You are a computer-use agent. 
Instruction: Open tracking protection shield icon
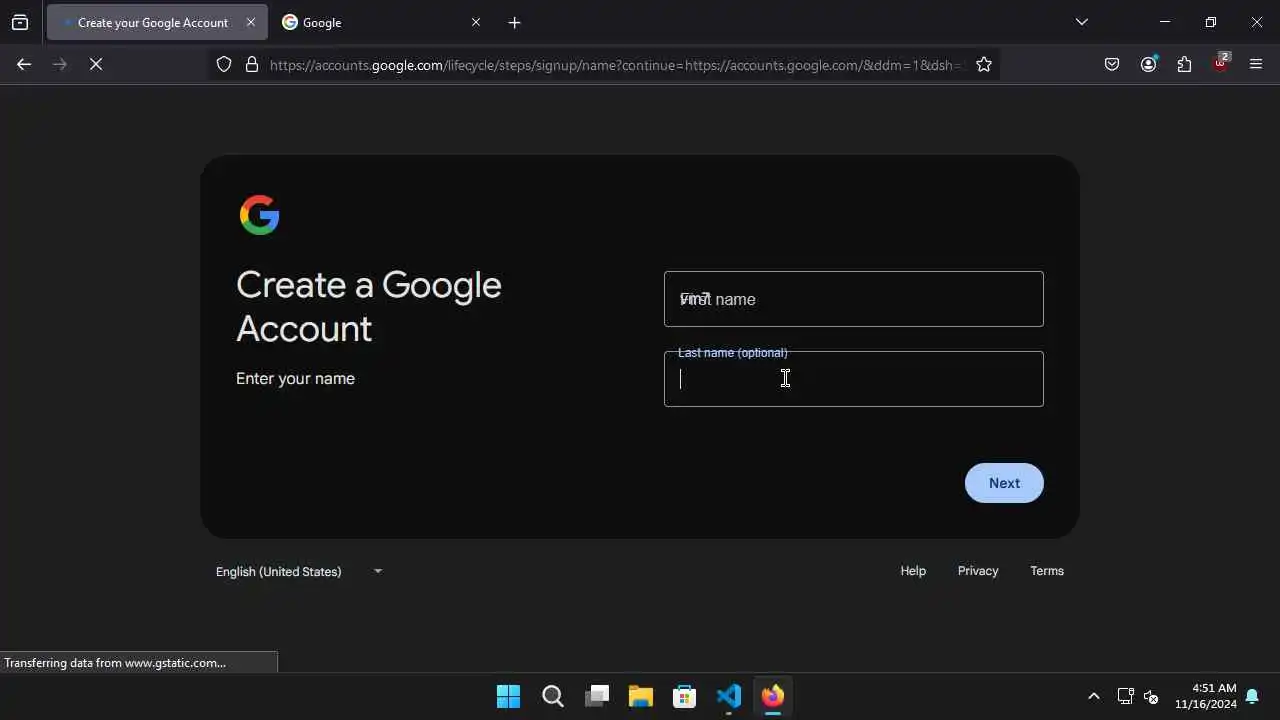[x=224, y=64]
